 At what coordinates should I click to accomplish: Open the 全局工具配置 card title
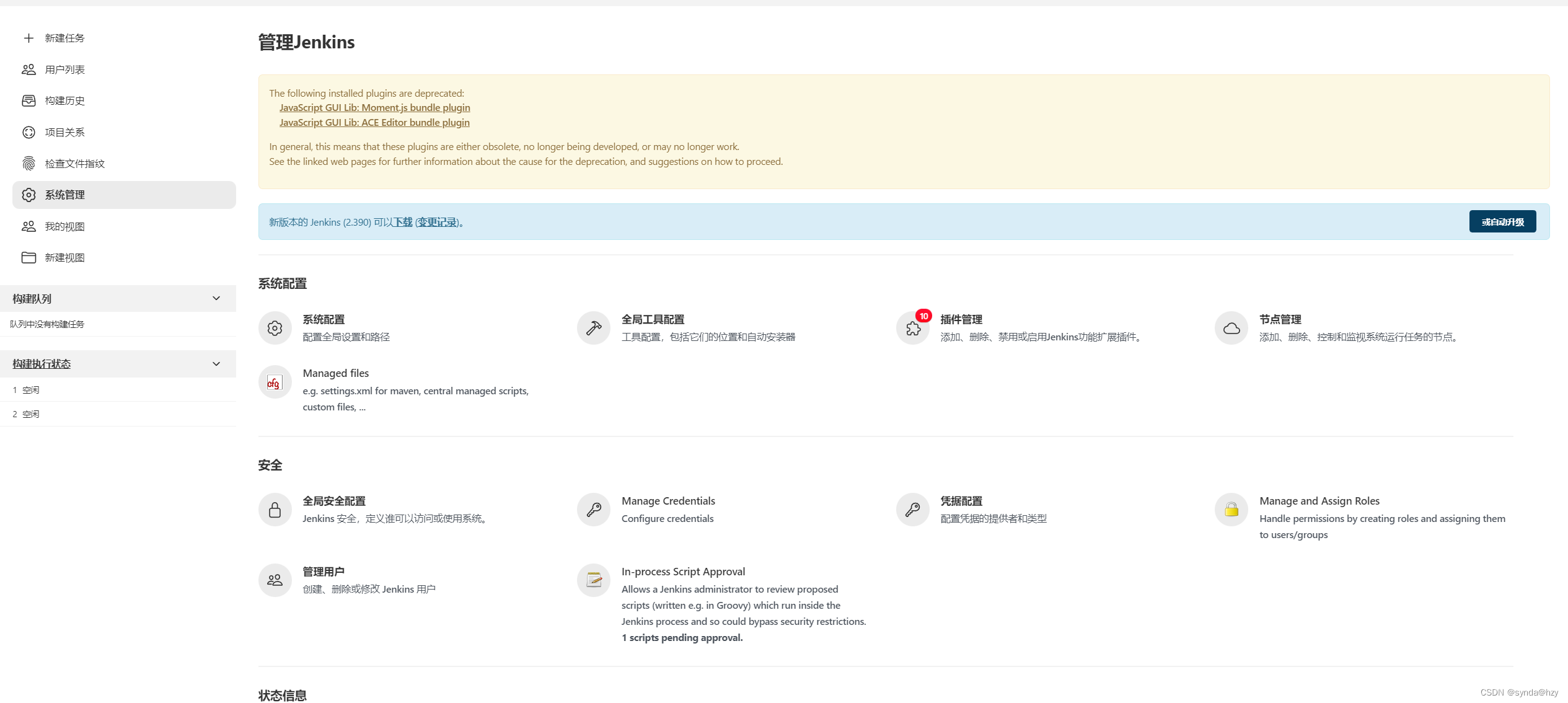click(x=653, y=319)
